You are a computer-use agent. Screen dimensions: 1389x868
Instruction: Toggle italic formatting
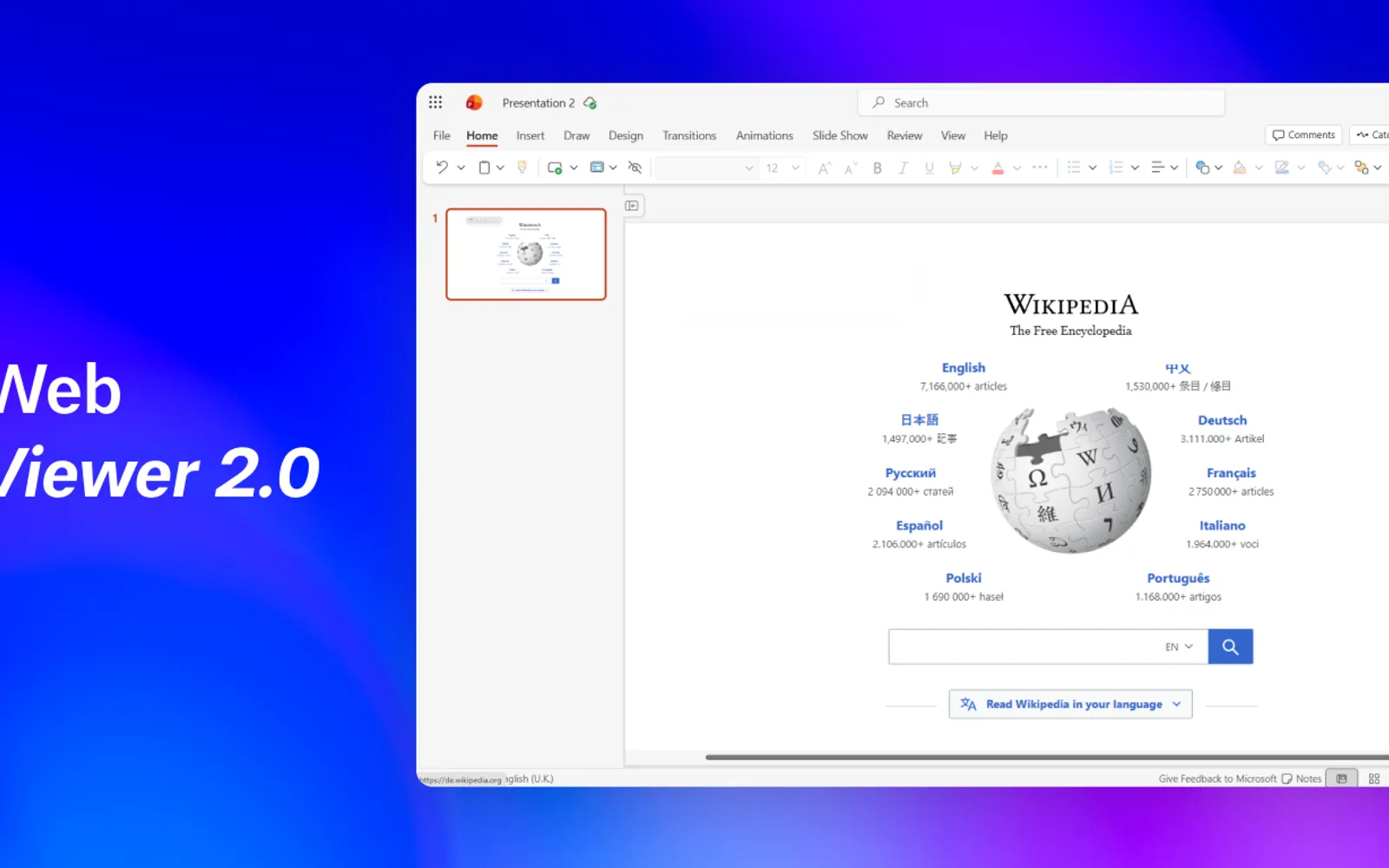coord(903,168)
